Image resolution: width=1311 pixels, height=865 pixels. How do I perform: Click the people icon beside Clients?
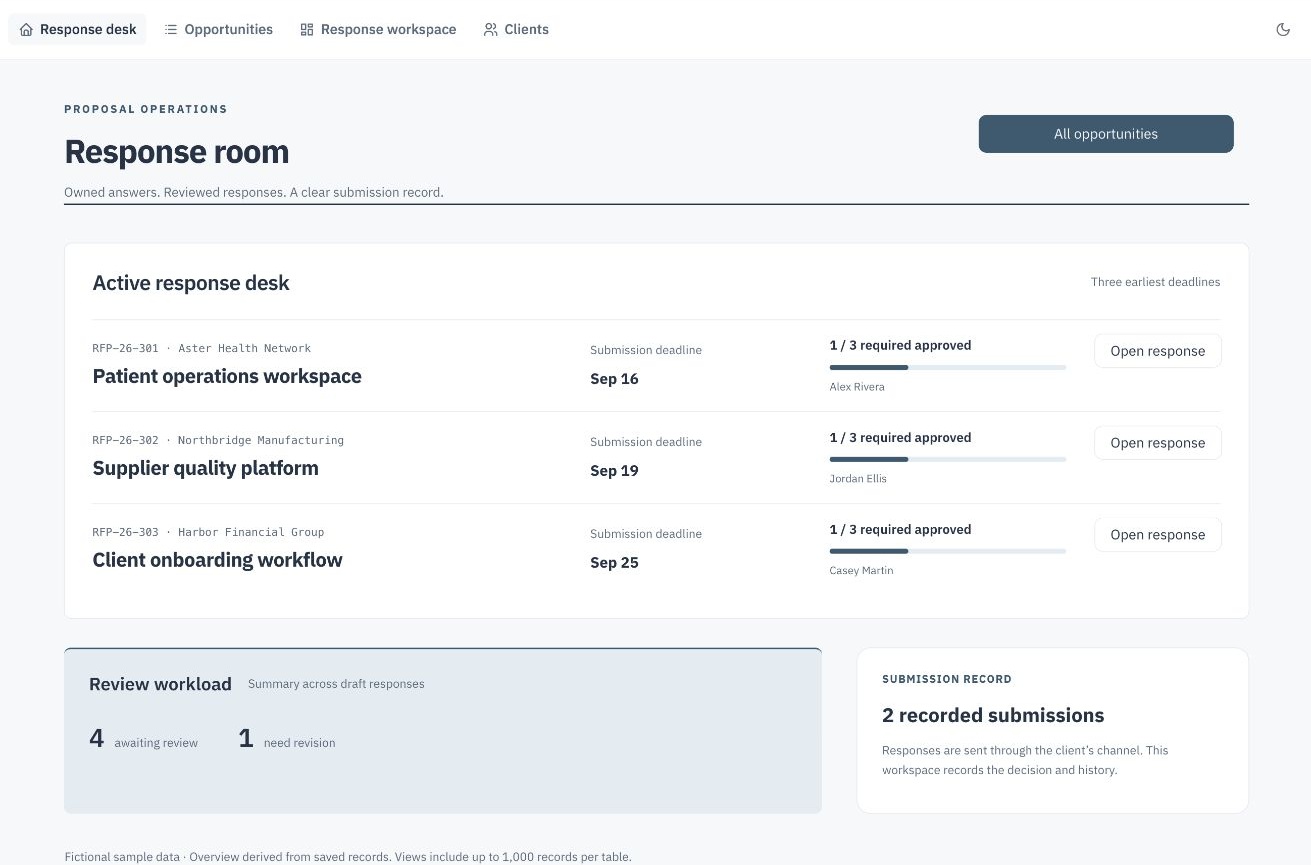[491, 30]
